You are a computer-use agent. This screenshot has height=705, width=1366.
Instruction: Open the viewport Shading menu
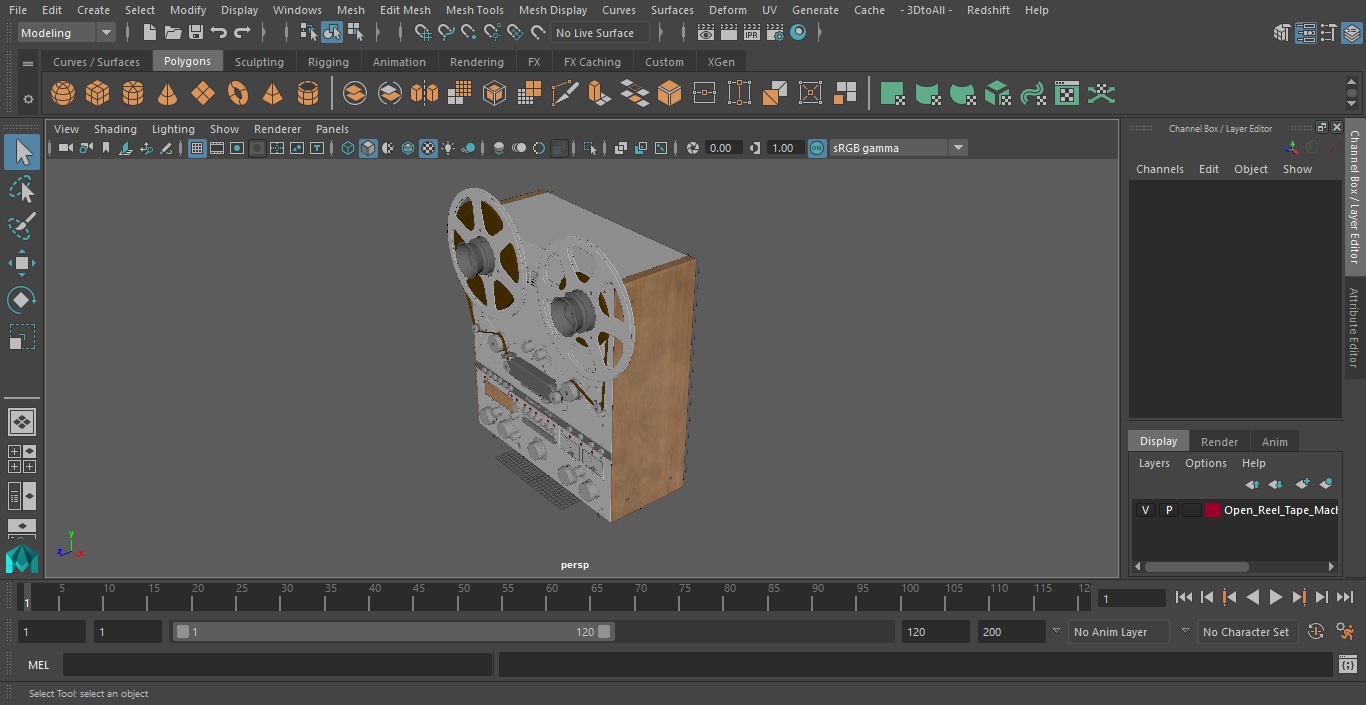115,129
